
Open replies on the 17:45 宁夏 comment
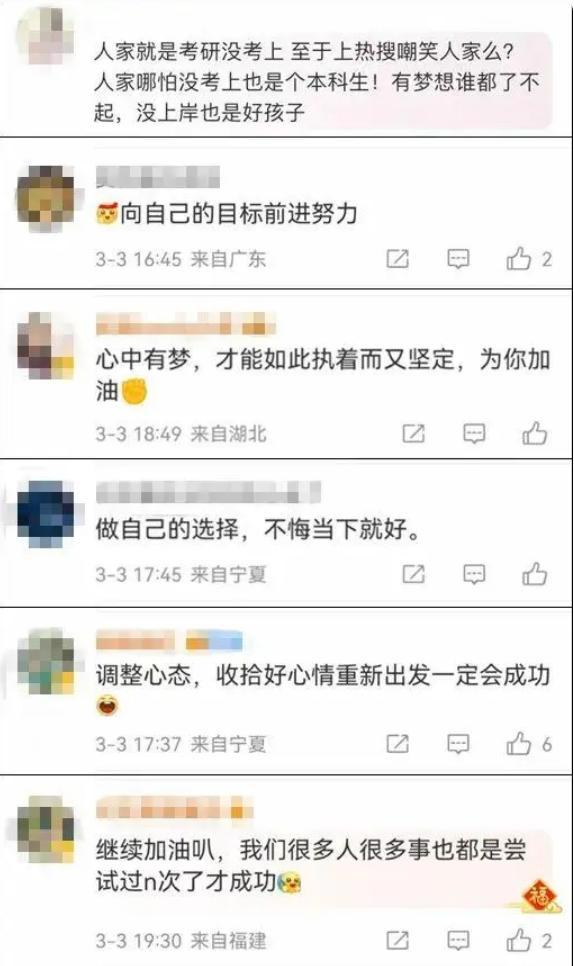point(474,574)
